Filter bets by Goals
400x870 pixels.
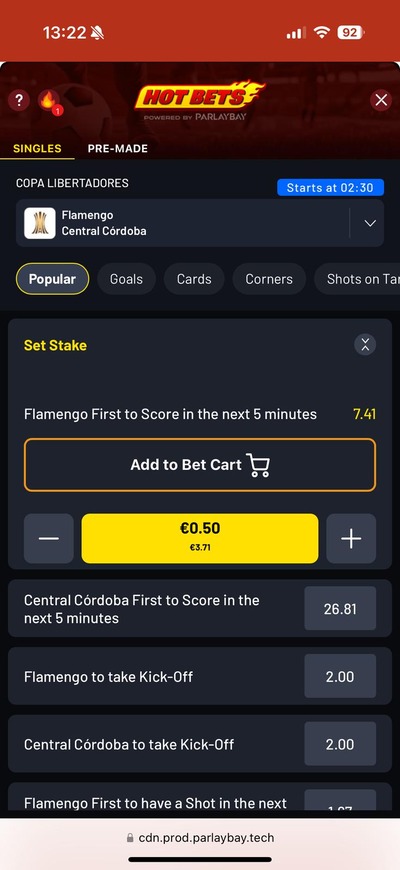[x=126, y=279]
